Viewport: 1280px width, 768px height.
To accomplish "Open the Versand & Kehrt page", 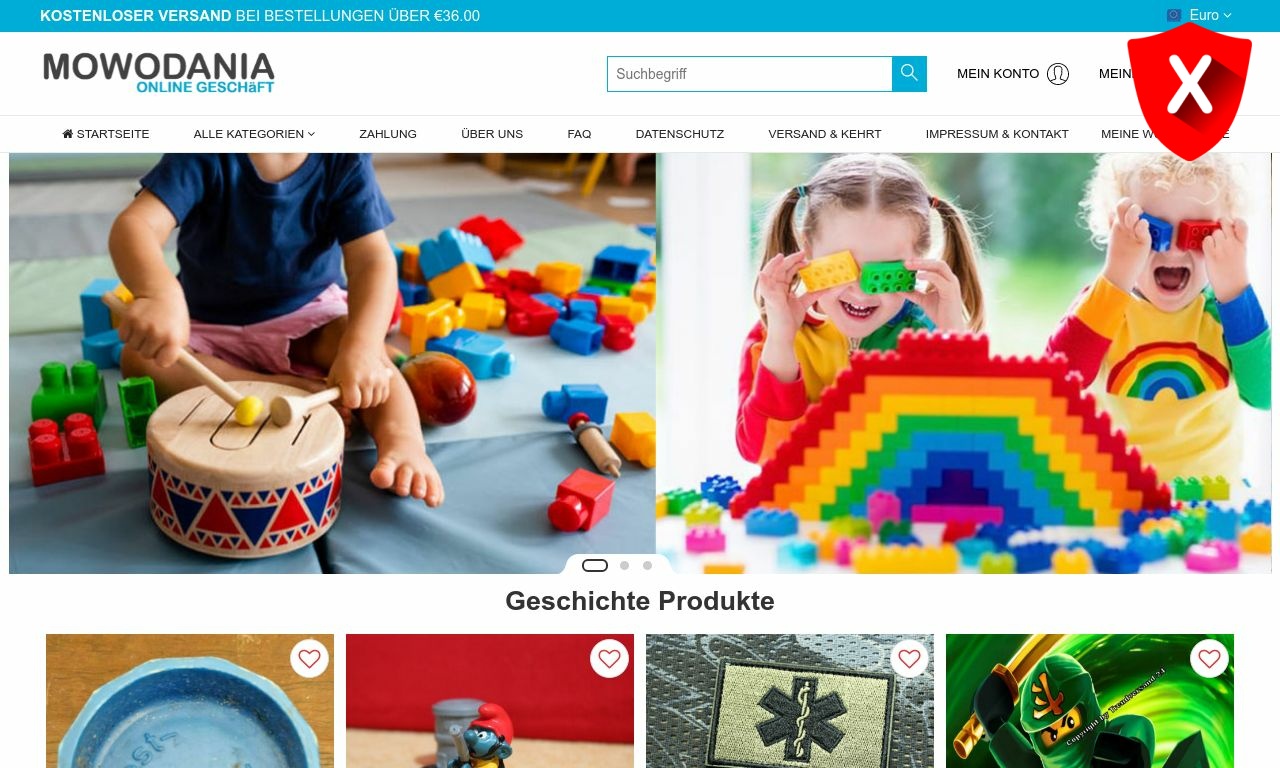I will (825, 134).
